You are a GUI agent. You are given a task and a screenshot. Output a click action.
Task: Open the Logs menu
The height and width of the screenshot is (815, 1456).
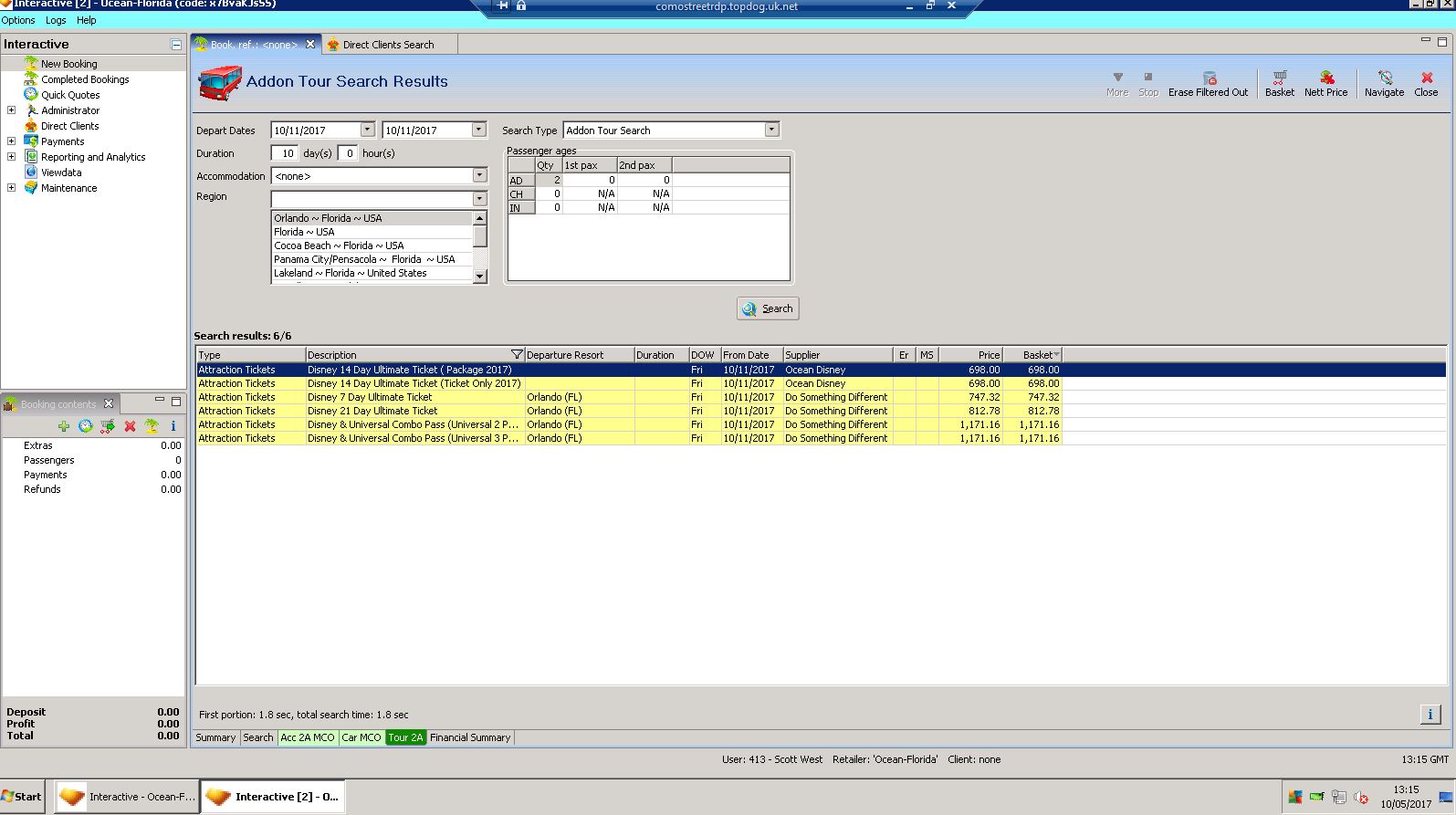click(x=56, y=20)
